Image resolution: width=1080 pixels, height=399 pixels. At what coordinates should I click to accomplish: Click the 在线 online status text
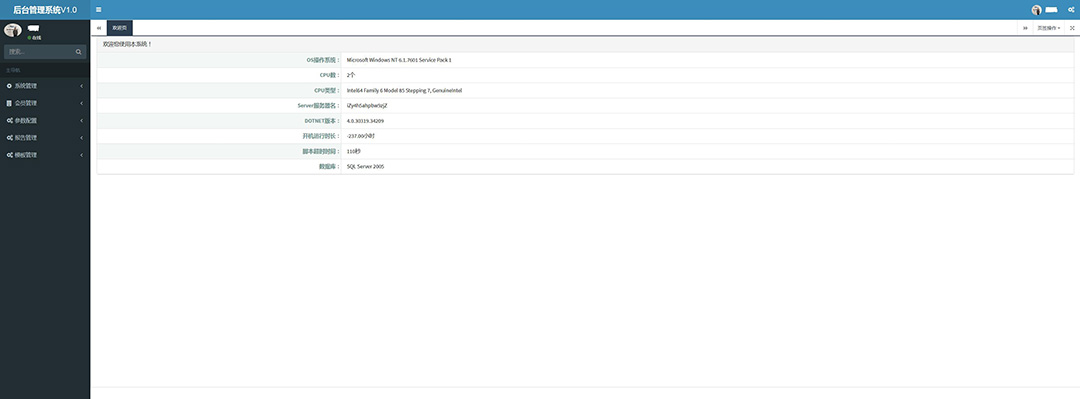click(x=36, y=37)
